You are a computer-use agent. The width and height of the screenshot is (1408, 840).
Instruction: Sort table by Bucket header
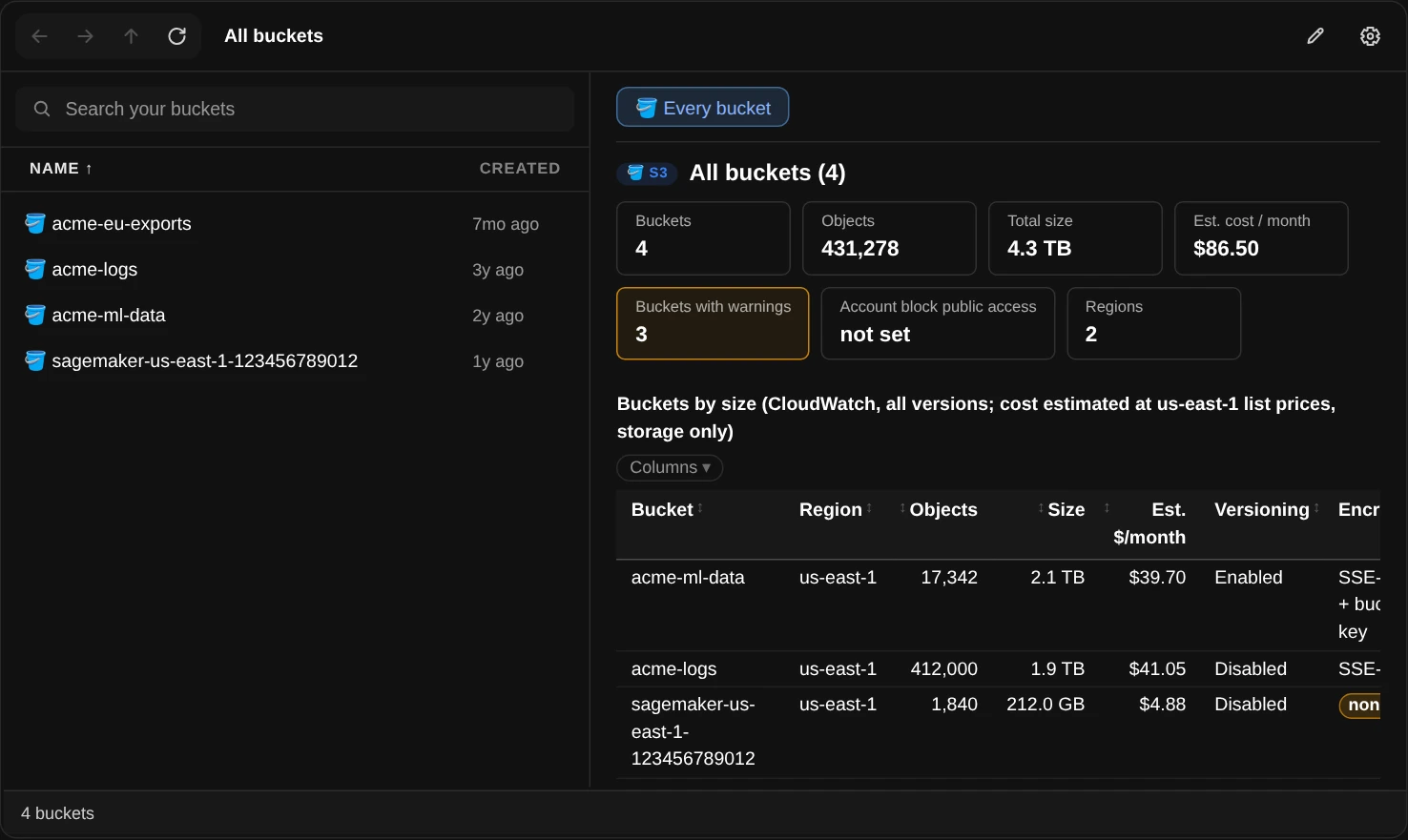point(667,509)
